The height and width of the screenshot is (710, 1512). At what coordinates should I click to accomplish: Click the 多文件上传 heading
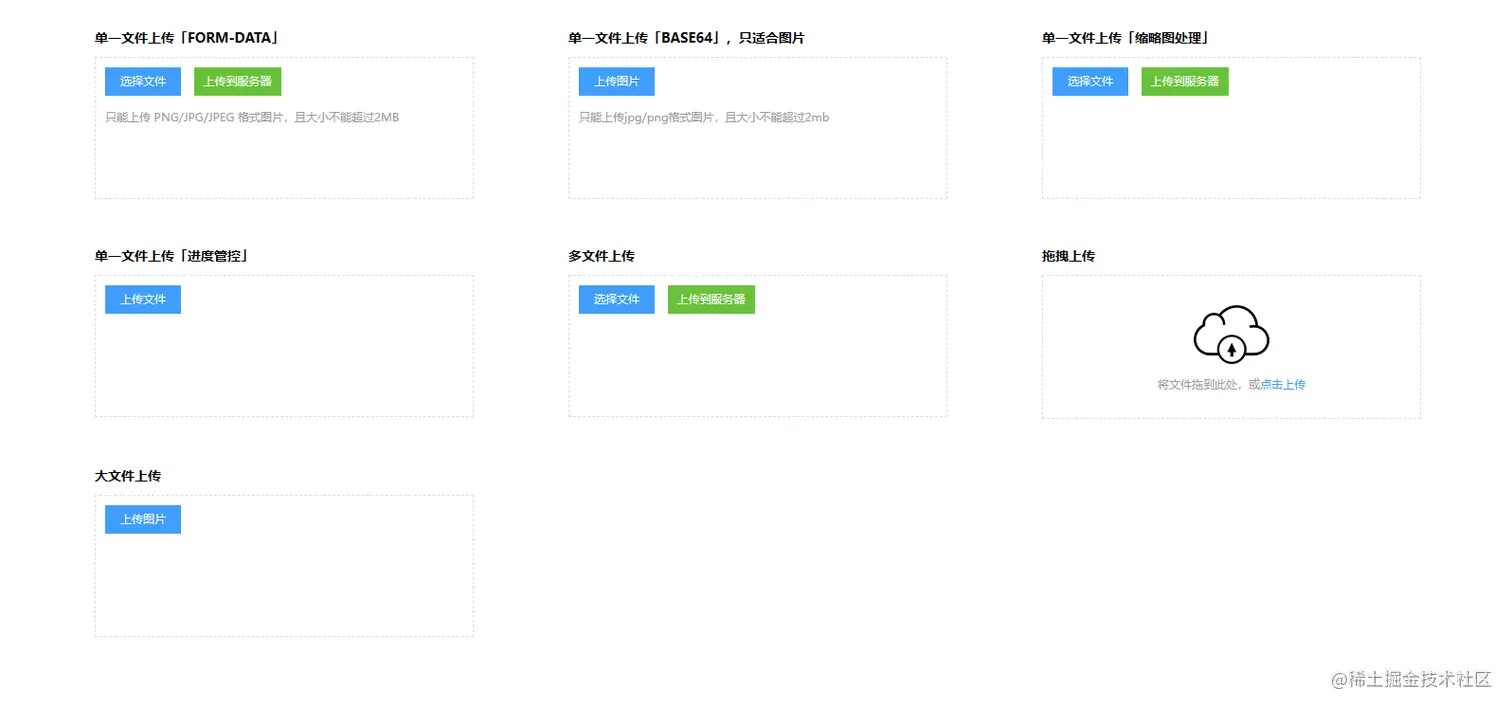(601, 256)
